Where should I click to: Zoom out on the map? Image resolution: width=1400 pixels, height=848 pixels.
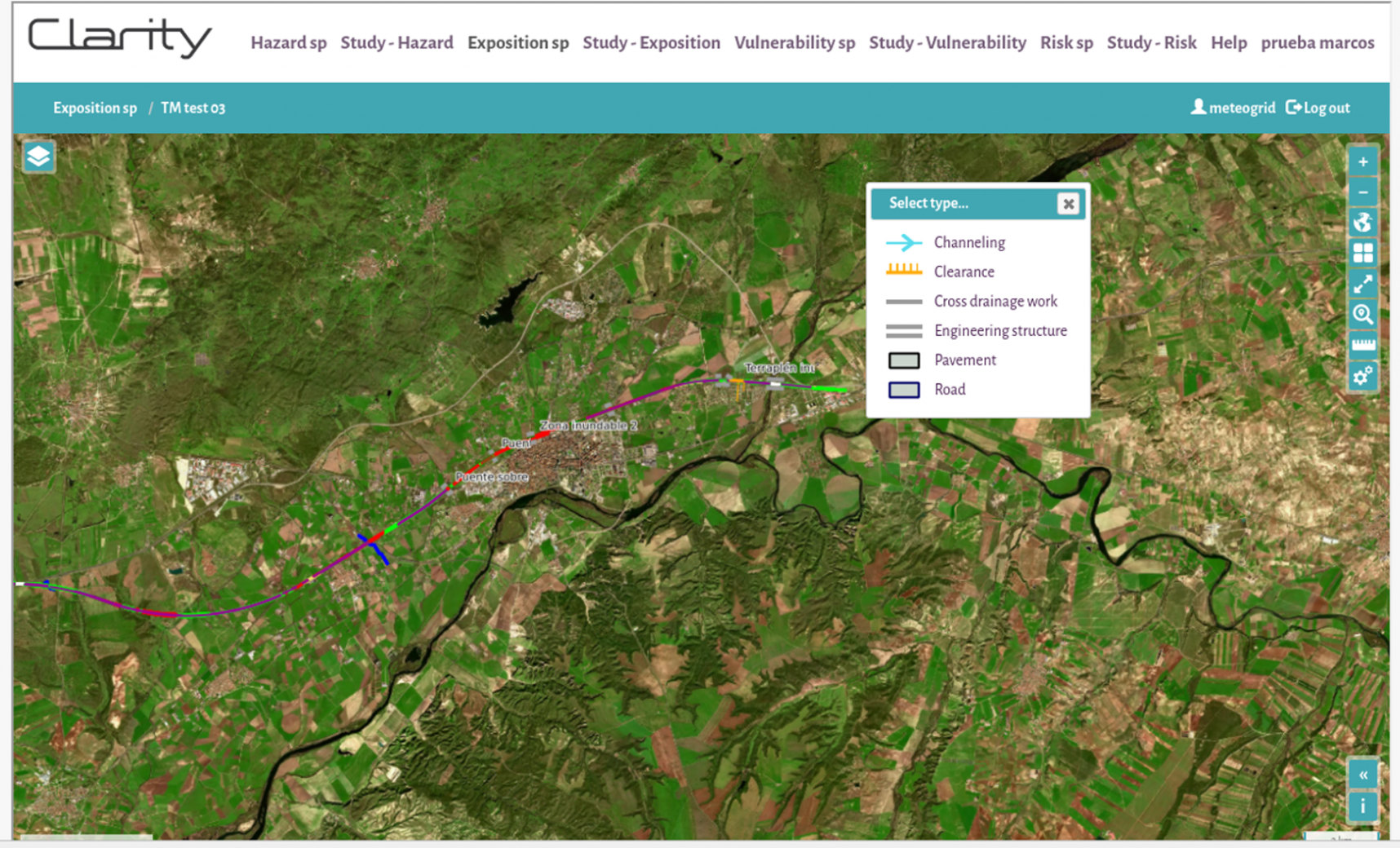pyautogui.click(x=1362, y=192)
